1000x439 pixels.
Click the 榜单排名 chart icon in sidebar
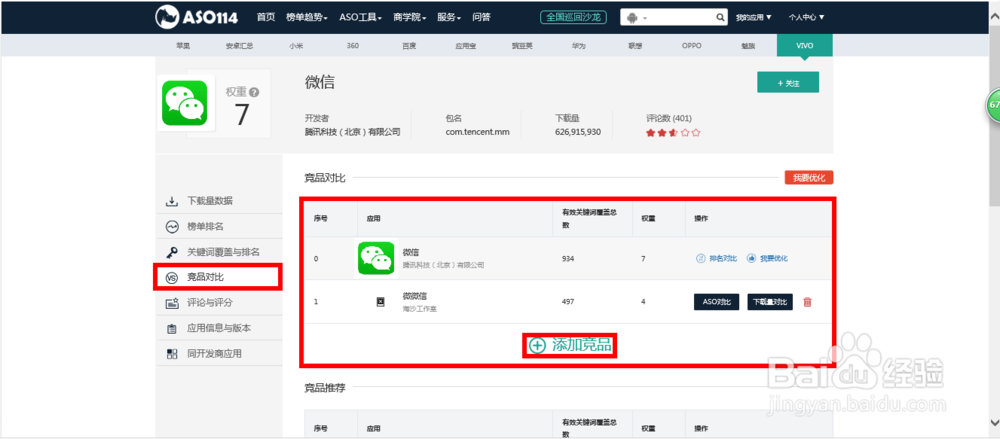pos(172,227)
